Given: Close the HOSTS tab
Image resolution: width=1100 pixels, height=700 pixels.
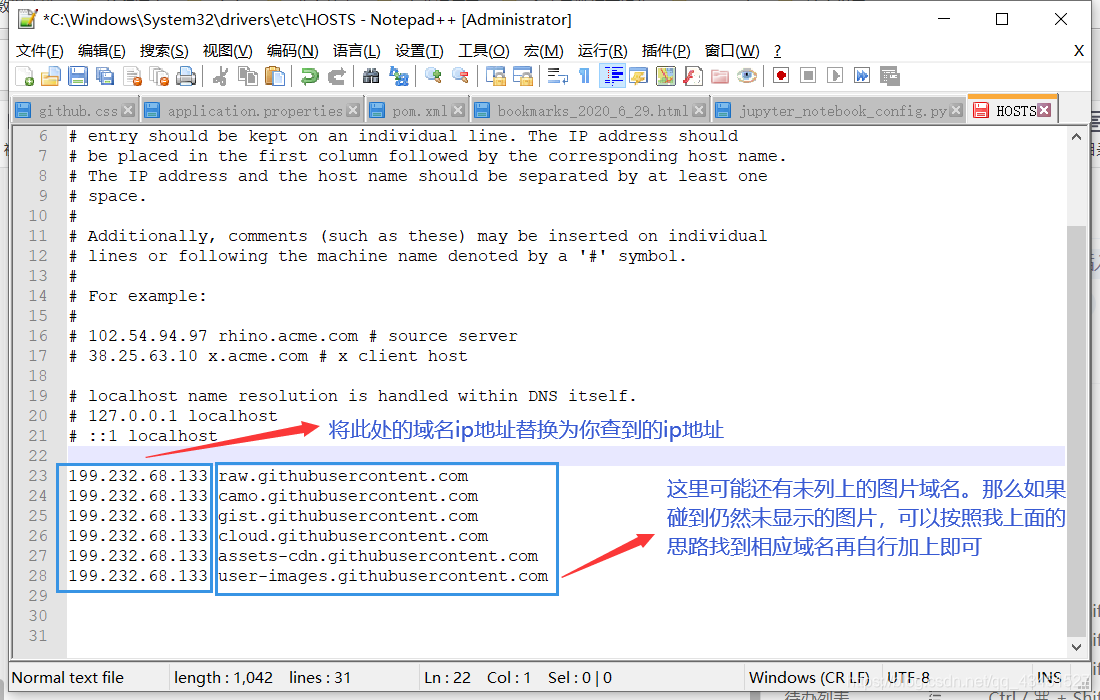Looking at the screenshot, I should point(1045,110).
